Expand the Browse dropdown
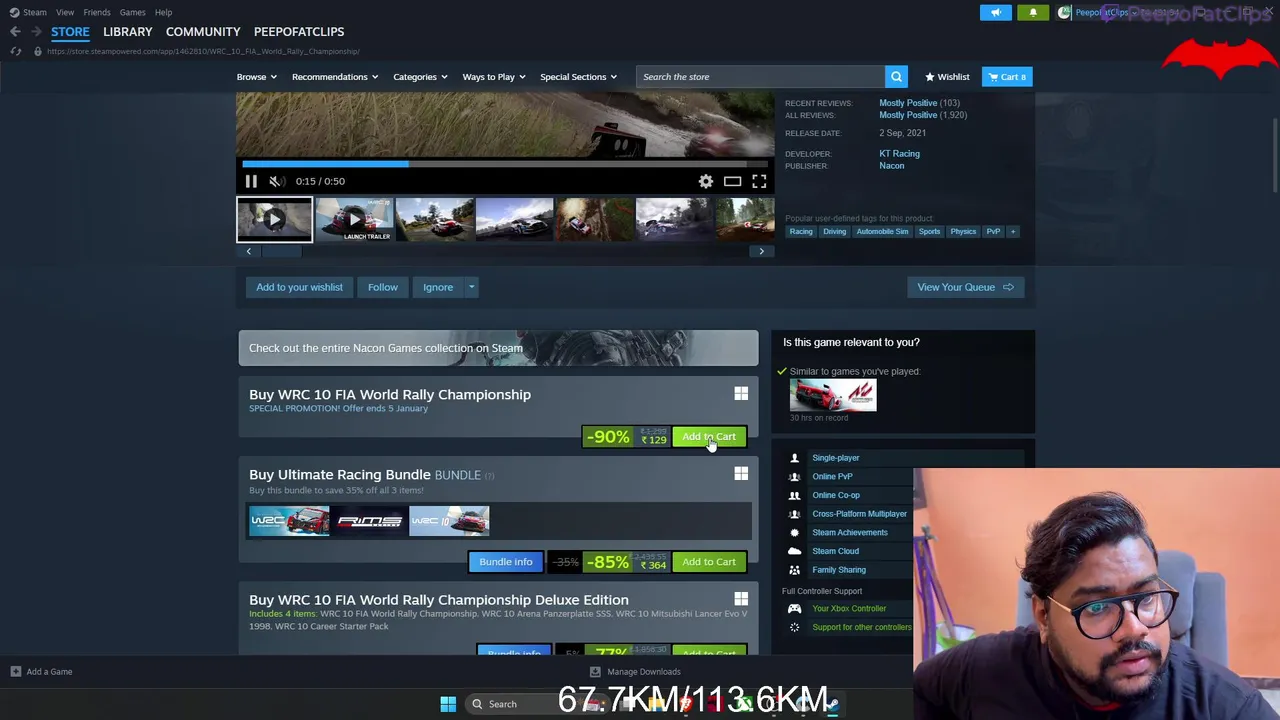The width and height of the screenshot is (1280, 720). coord(256,77)
